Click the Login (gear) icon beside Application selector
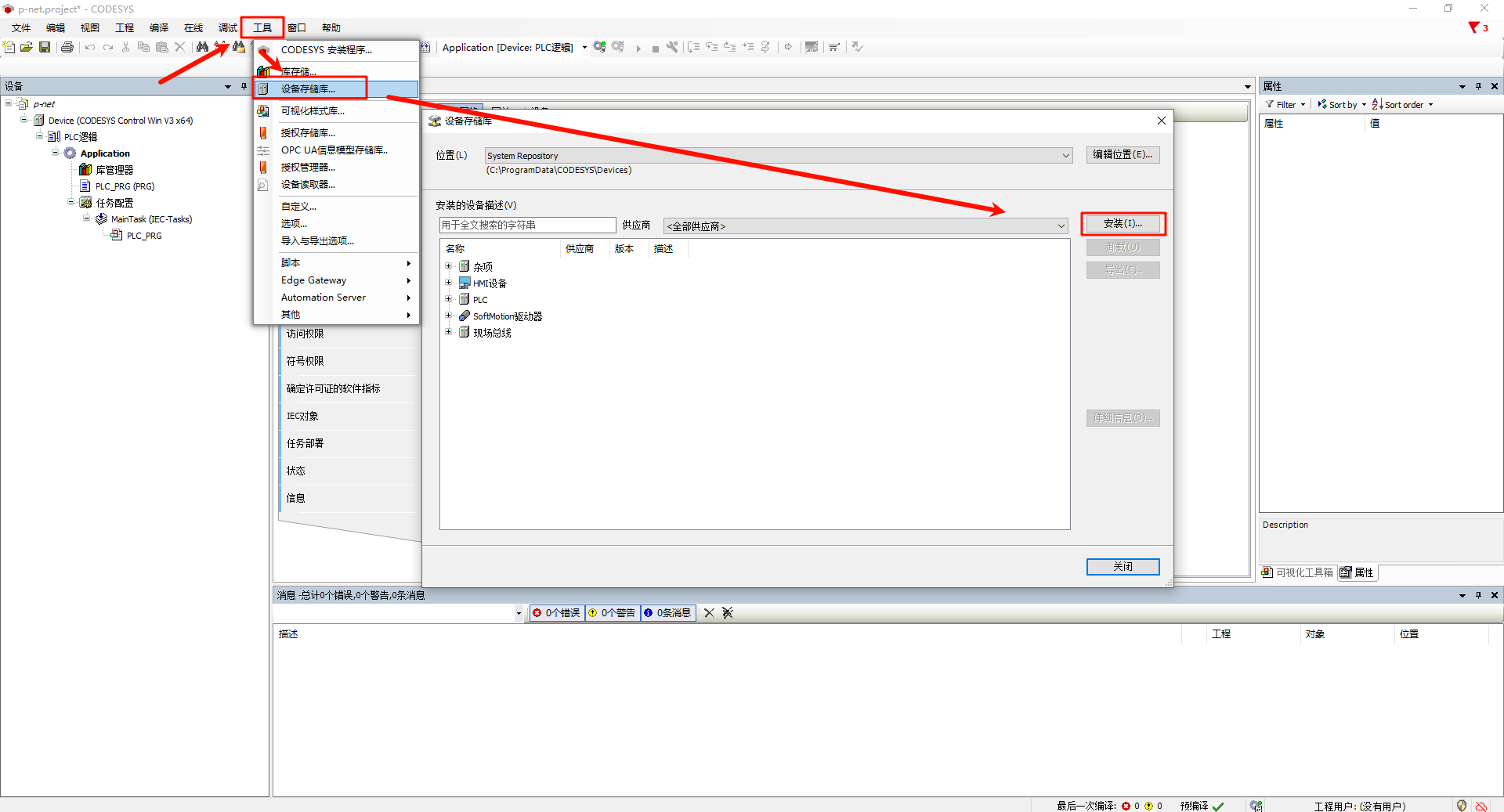This screenshot has width=1504, height=812. click(599, 48)
